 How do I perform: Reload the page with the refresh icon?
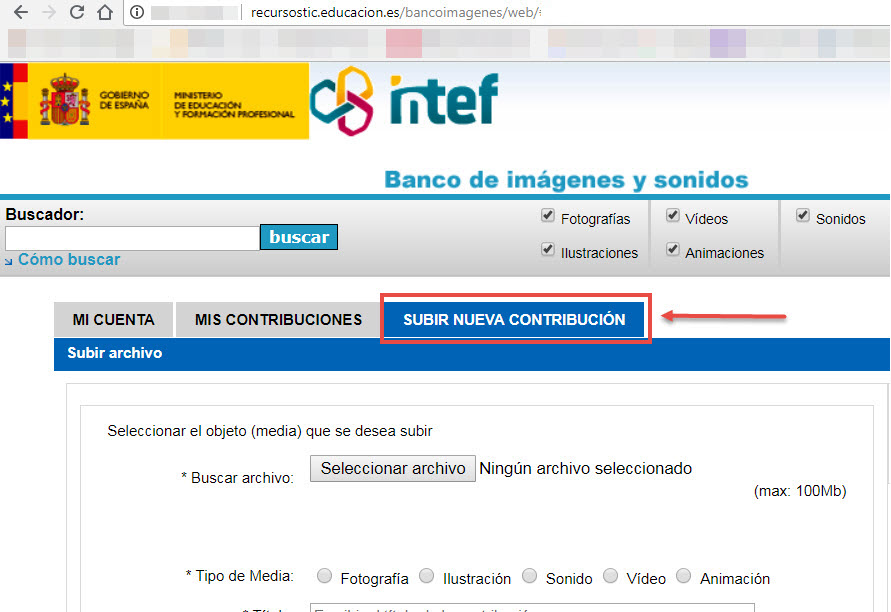pos(76,15)
